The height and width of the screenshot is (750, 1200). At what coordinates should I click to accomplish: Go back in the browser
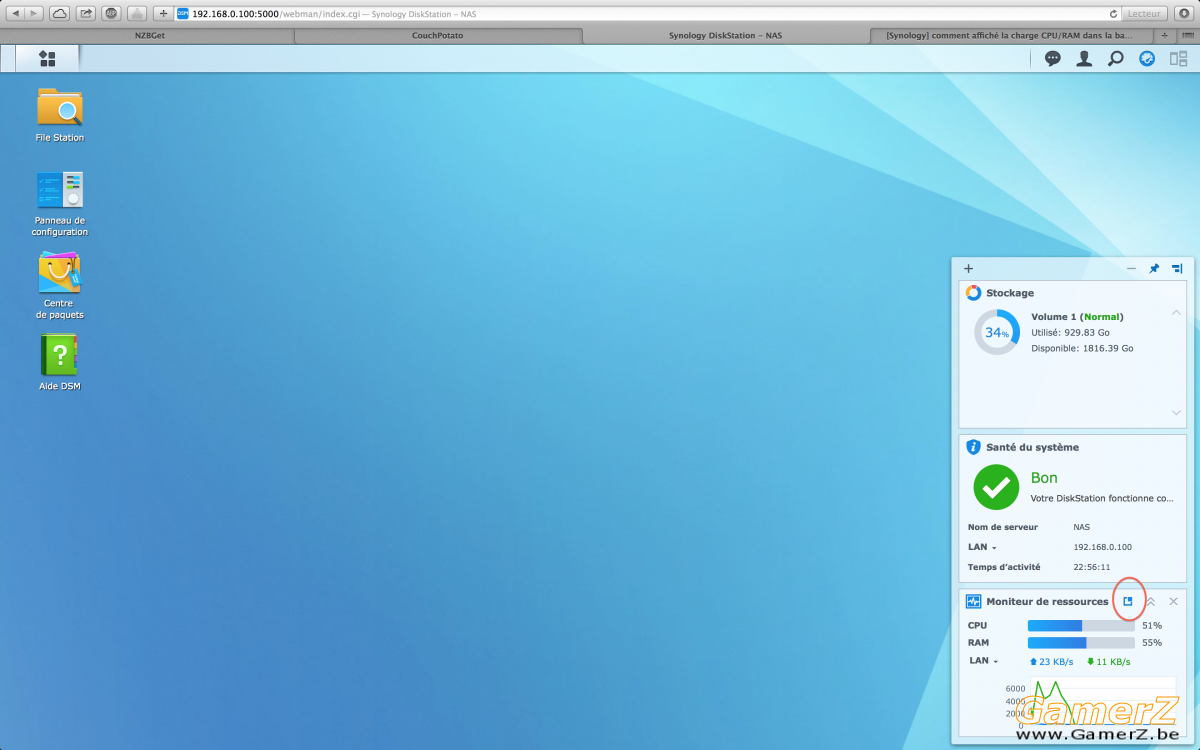pyautogui.click(x=15, y=13)
